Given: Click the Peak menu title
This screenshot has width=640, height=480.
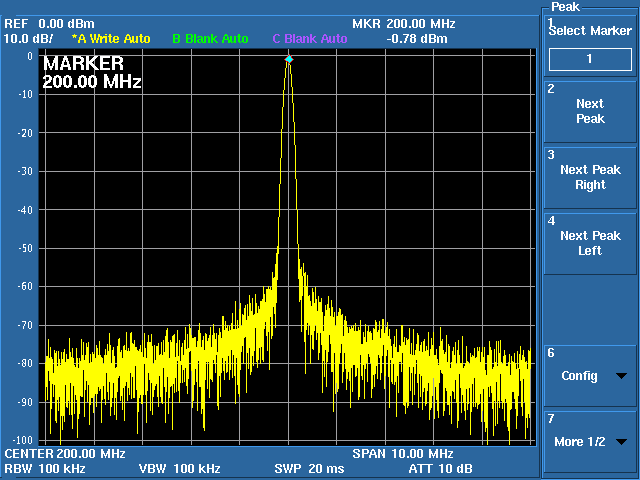Looking at the screenshot, I should (x=565, y=7).
